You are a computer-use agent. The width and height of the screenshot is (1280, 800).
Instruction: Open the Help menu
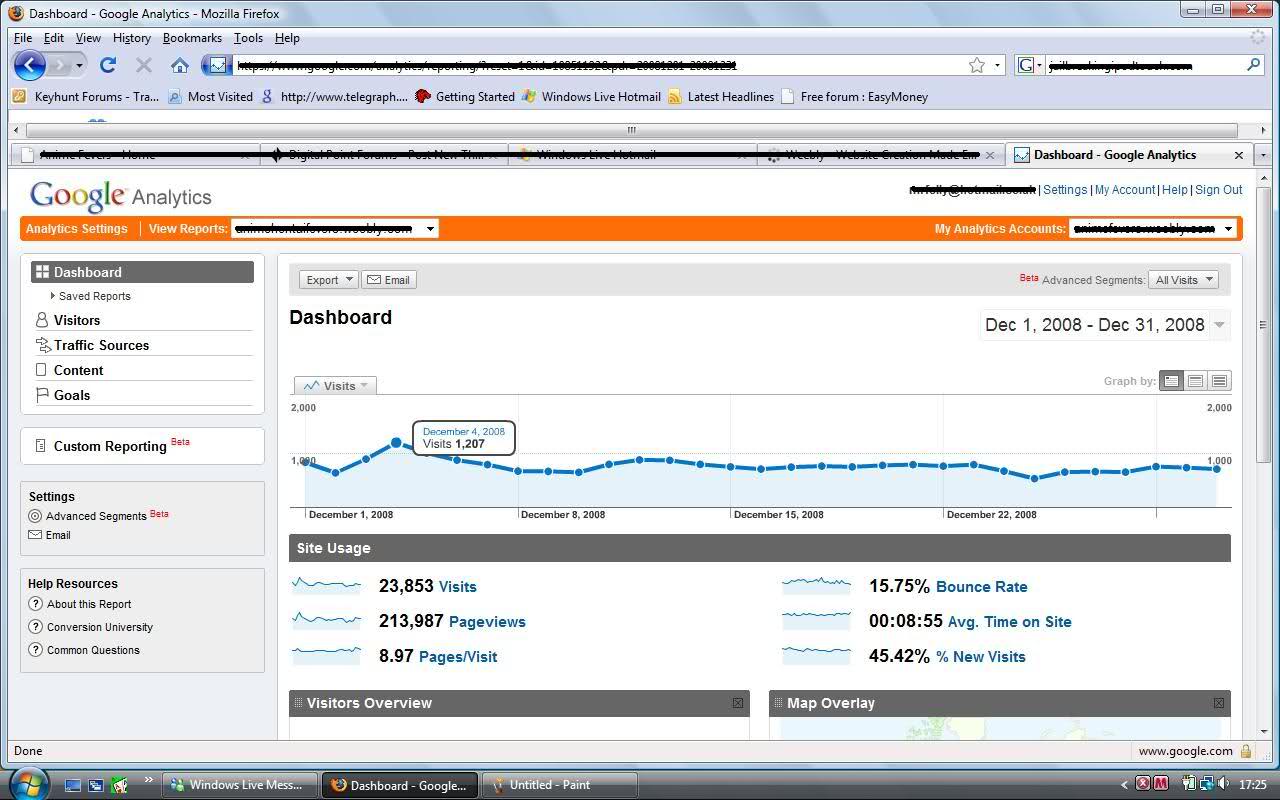coord(287,38)
